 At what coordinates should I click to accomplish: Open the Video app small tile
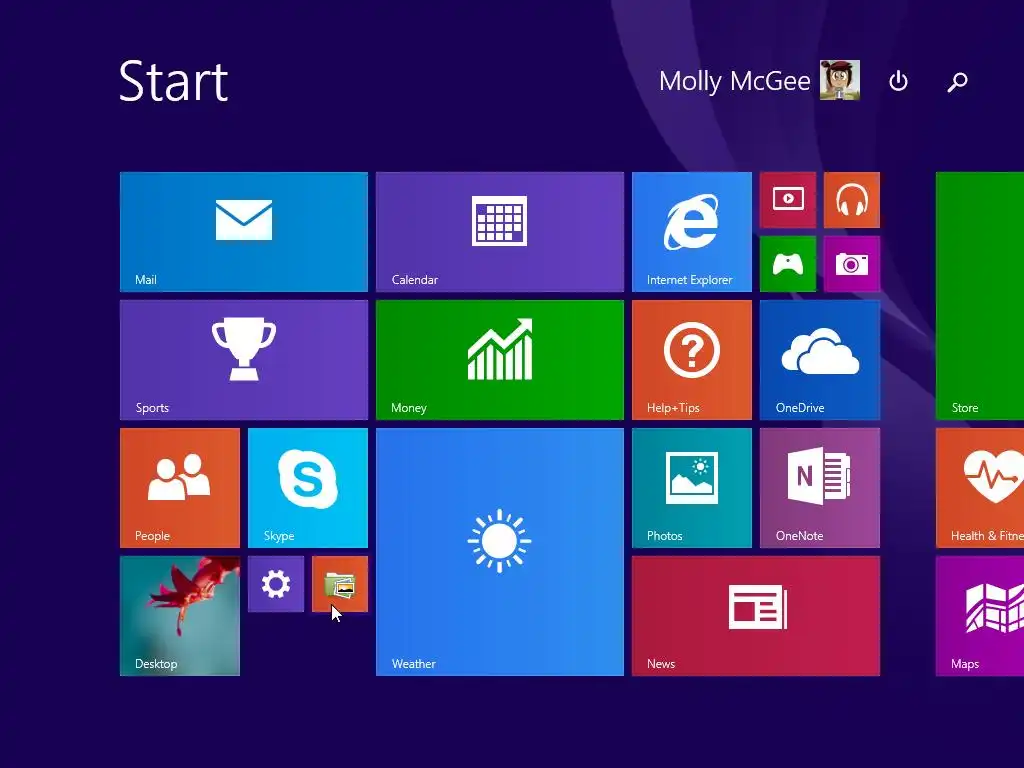[x=788, y=200]
